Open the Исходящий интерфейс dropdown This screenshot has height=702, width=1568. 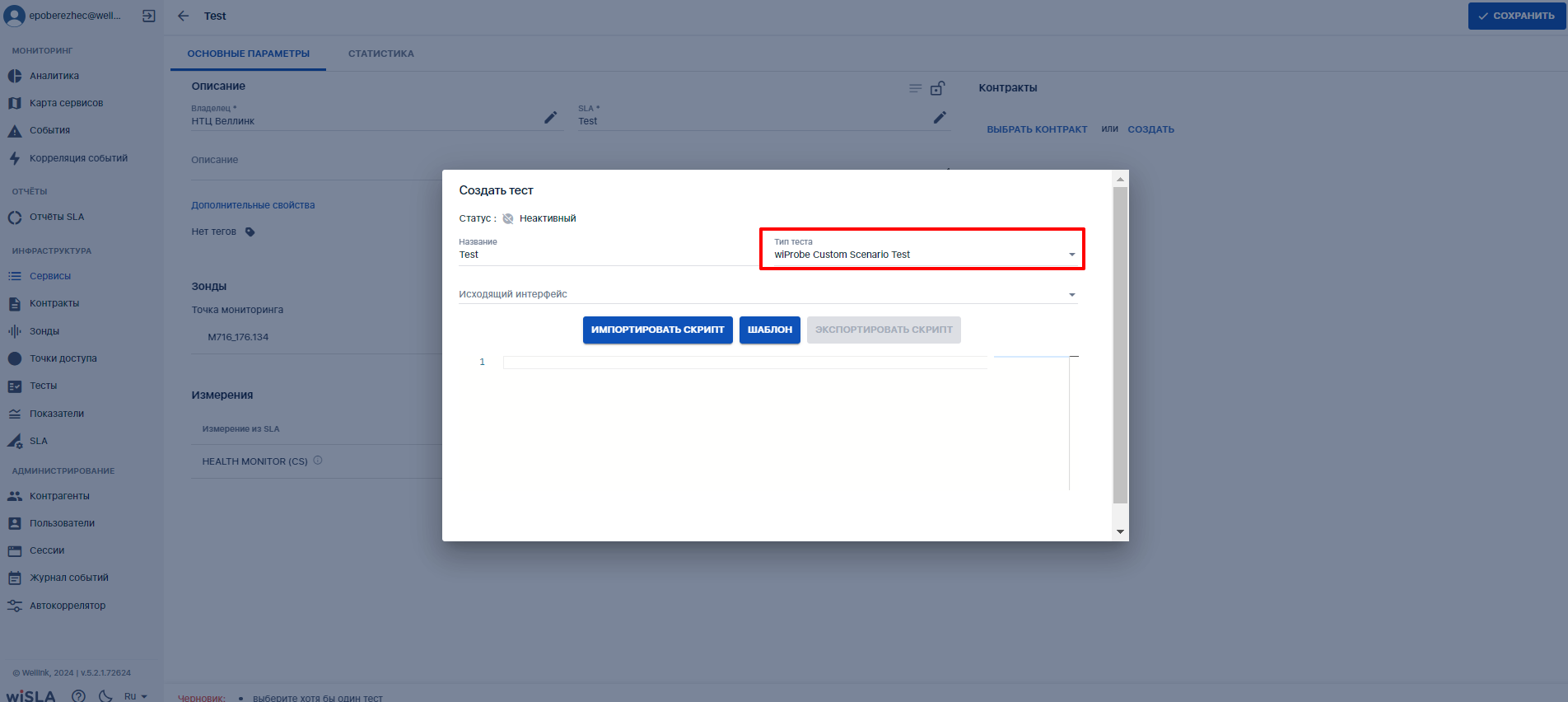coord(768,294)
